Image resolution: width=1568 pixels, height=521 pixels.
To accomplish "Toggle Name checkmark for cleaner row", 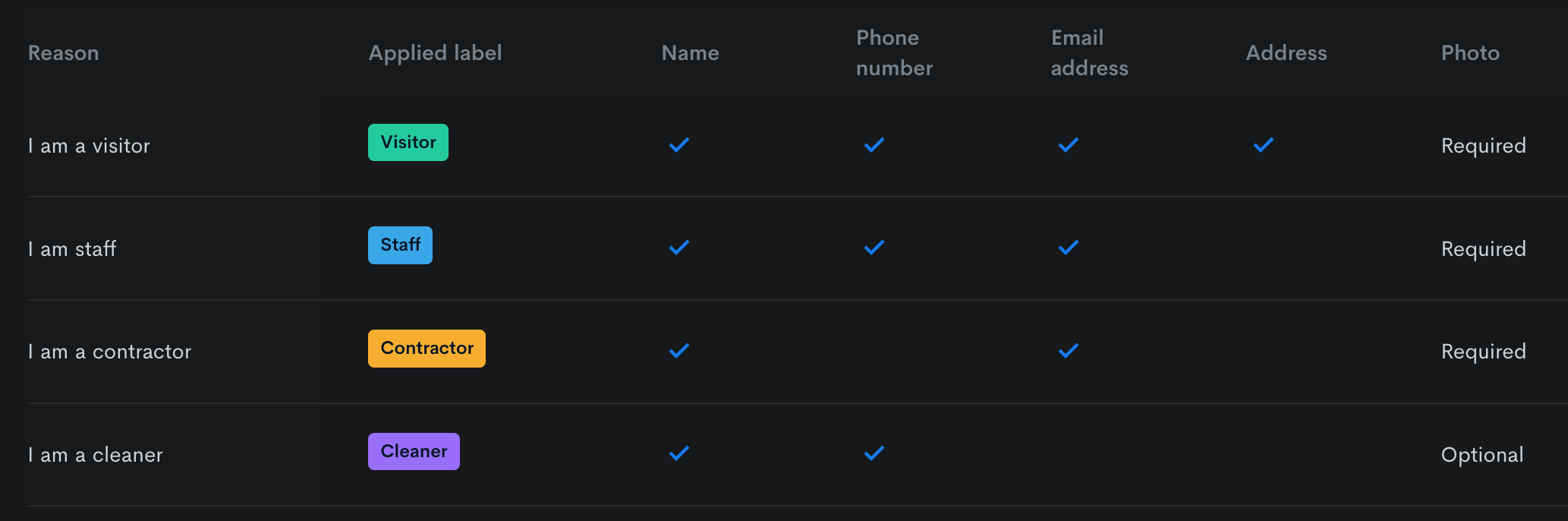I will point(679,453).
